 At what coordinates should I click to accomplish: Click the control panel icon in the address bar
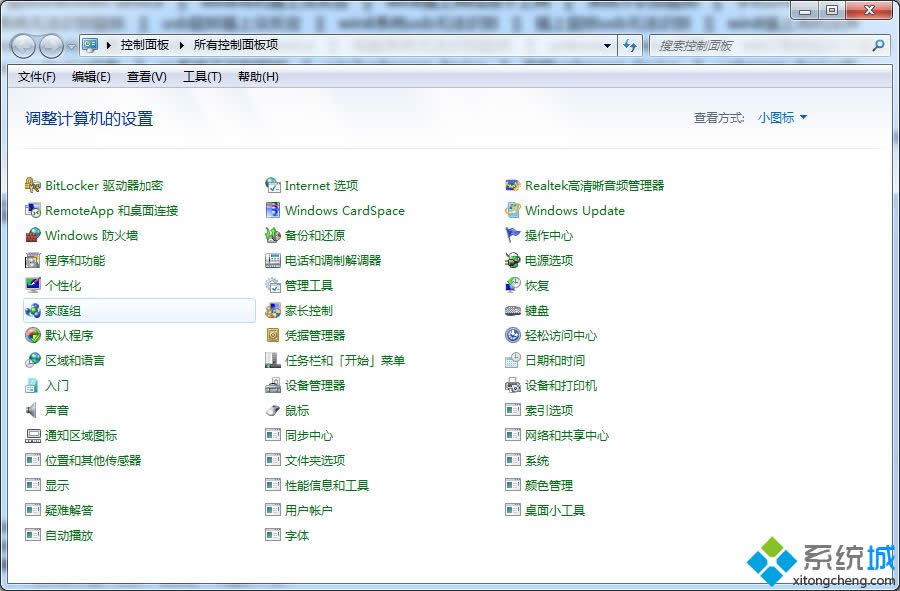[x=90, y=45]
